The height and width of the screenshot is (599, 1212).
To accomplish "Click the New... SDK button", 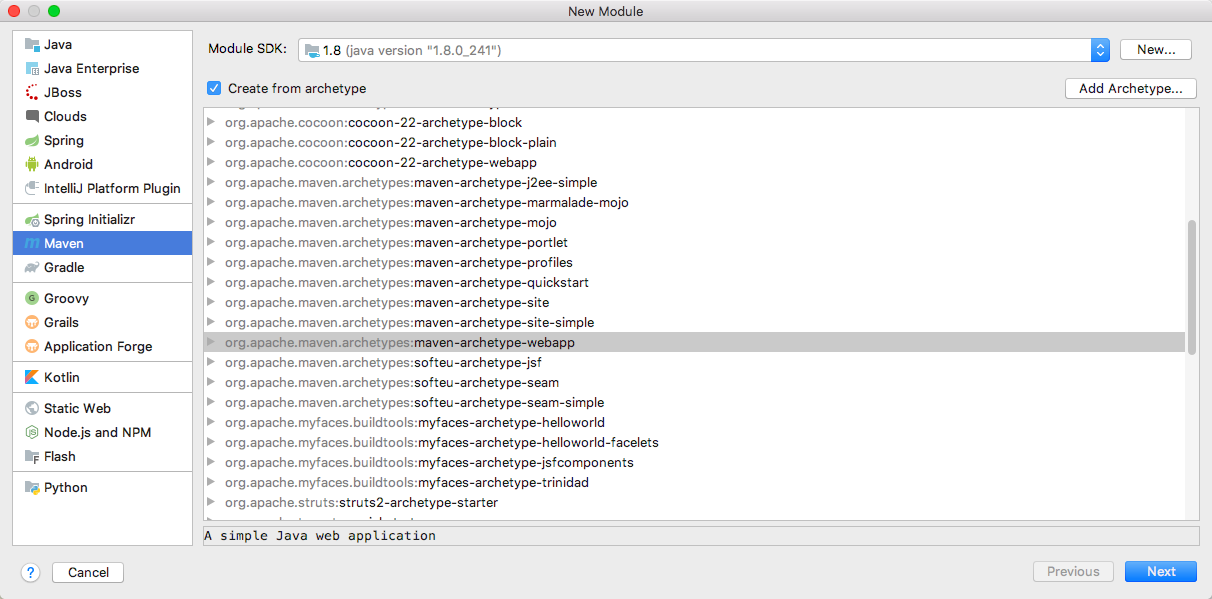I will (1156, 50).
